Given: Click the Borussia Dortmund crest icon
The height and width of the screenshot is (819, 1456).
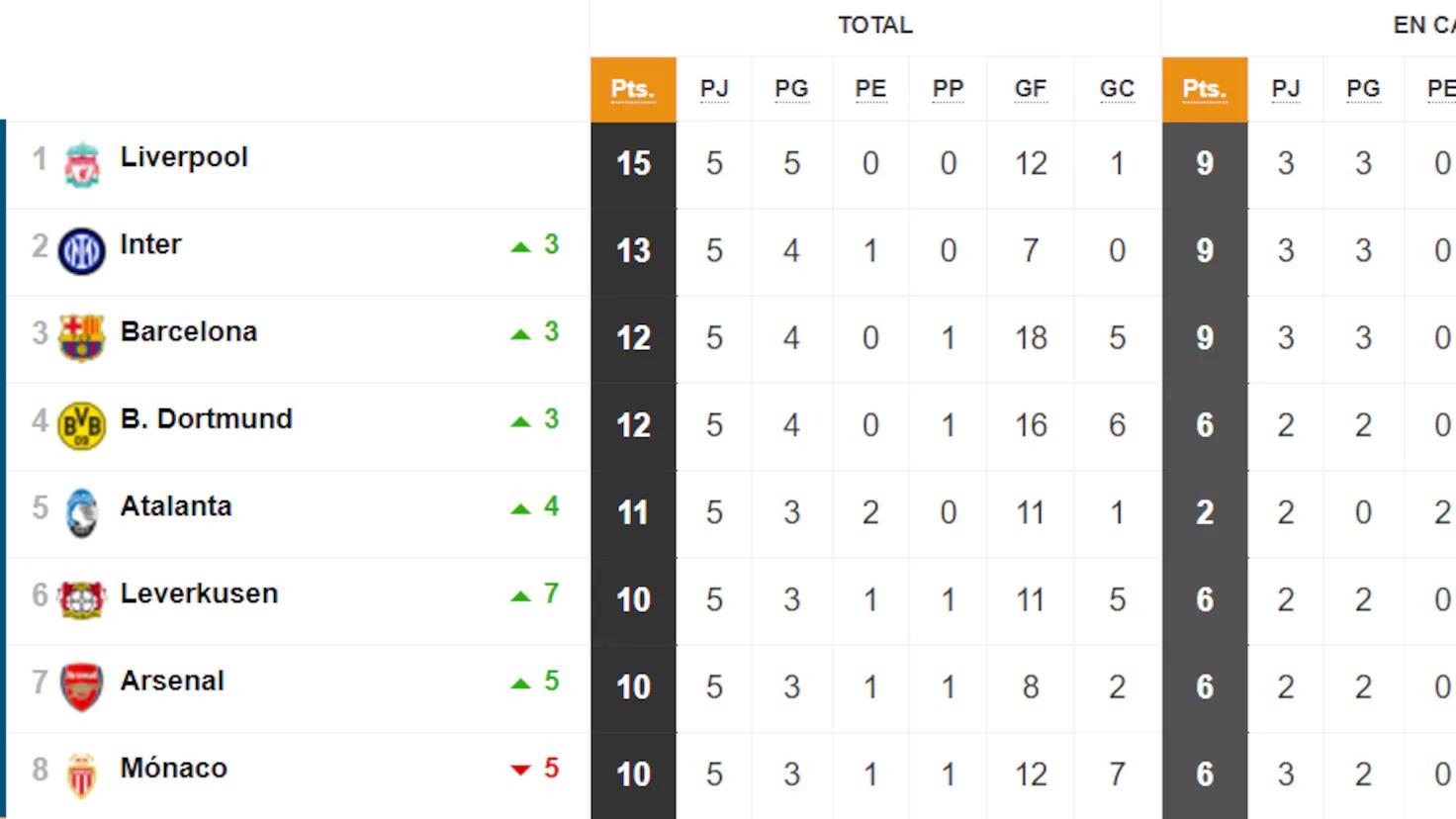Looking at the screenshot, I should click(x=82, y=425).
